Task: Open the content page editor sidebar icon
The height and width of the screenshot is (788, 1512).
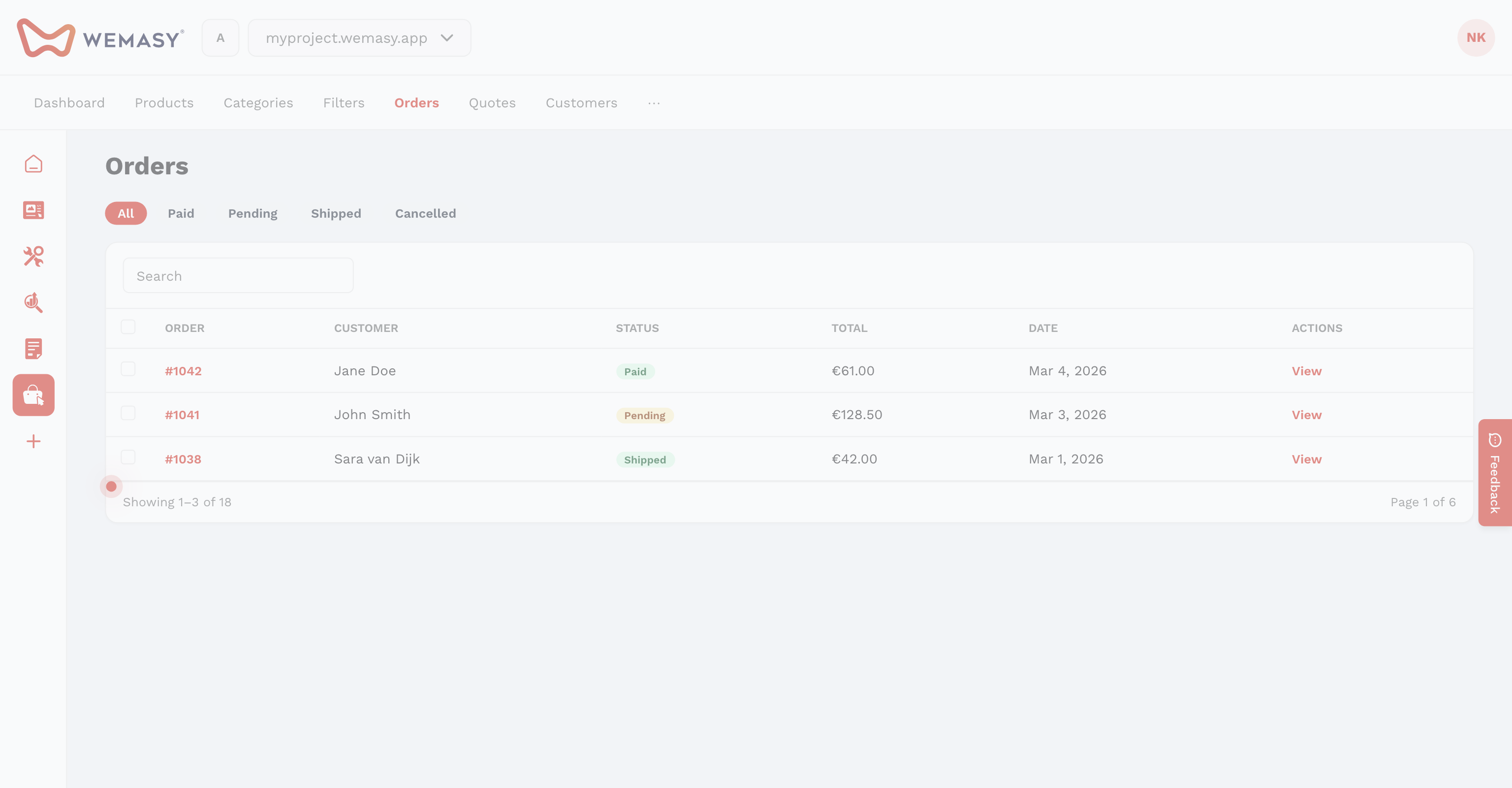Action: pos(33,210)
